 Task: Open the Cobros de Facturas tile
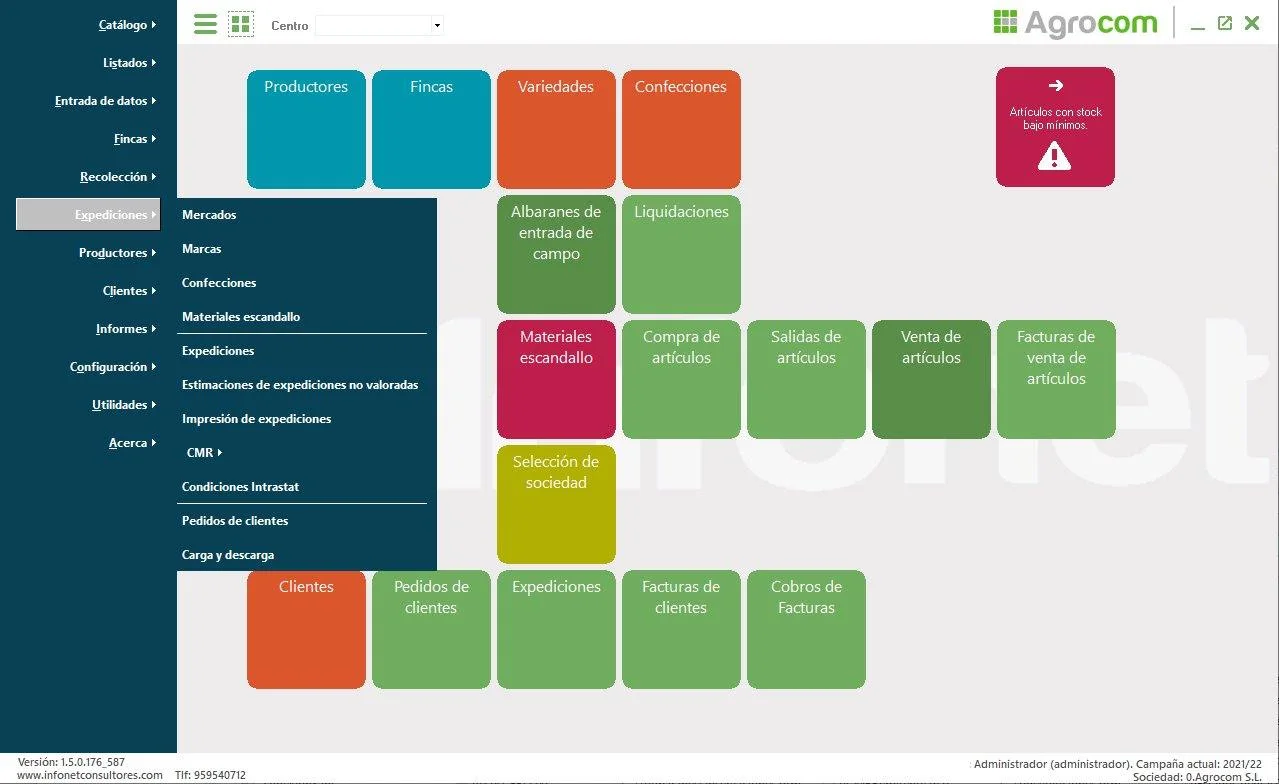tap(806, 629)
